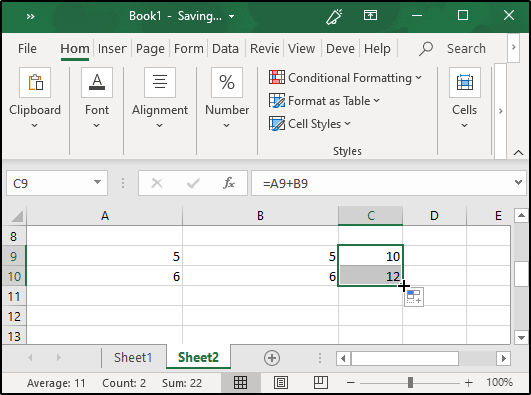
Task: Open the Format as Table menu
Action: click(x=324, y=101)
